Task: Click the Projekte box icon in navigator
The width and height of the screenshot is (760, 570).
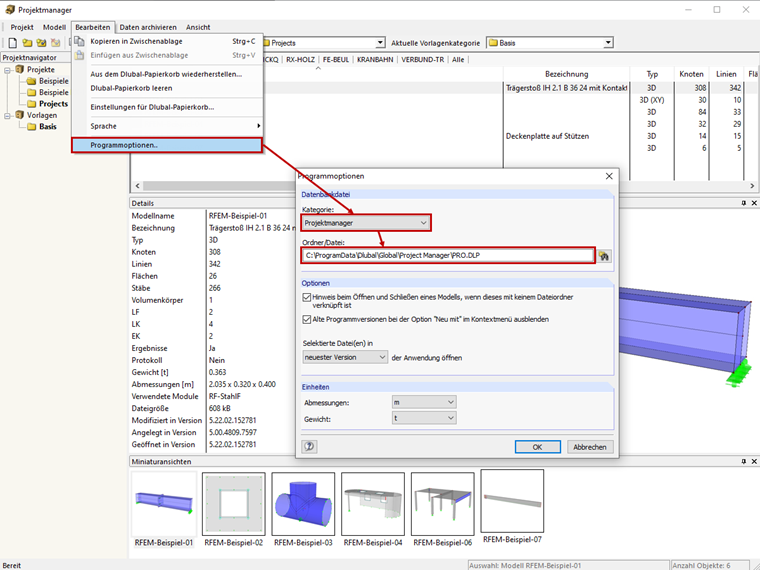Action: (x=19, y=69)
